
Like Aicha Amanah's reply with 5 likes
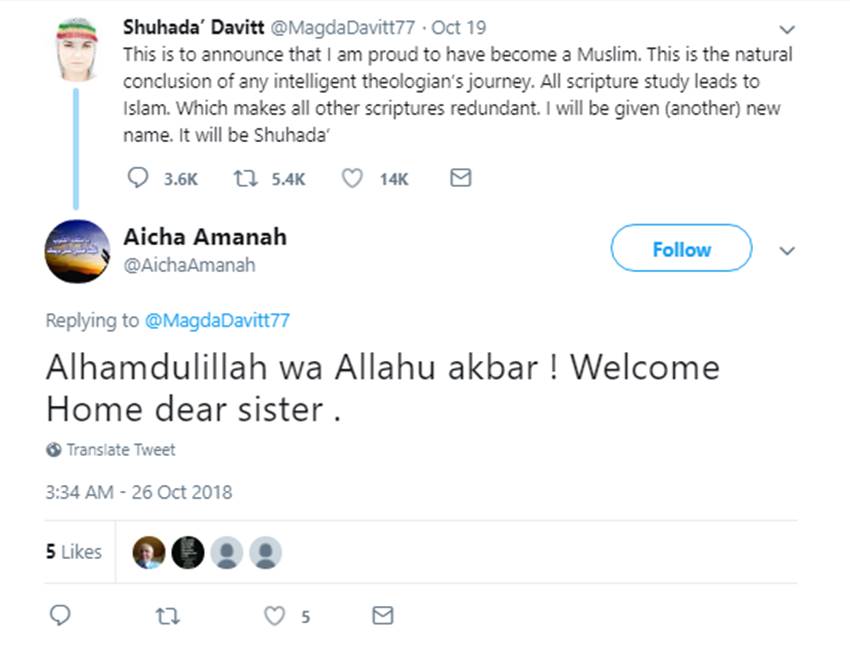tap(275, 615)
